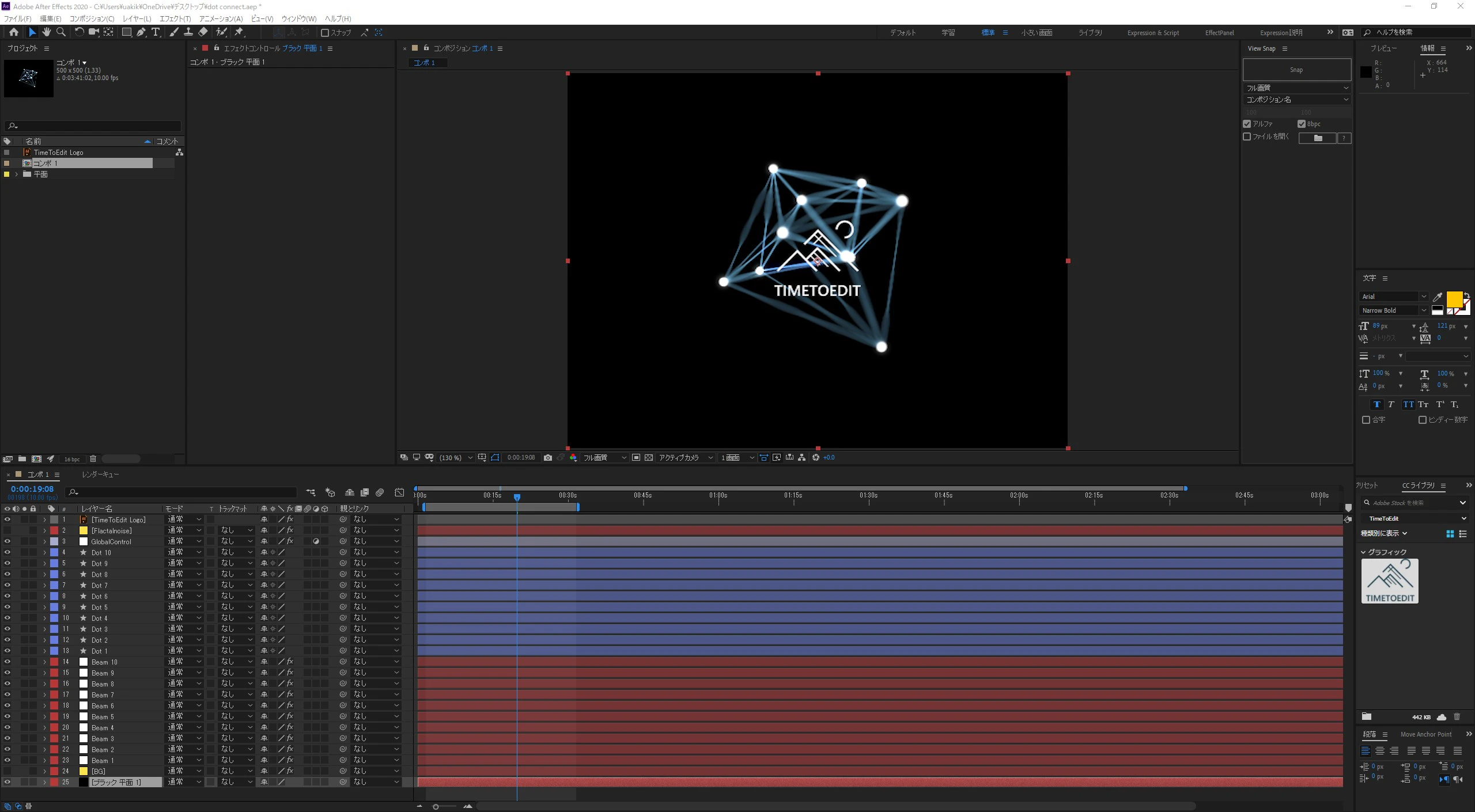Click the delete trash icon in Project panel
Image resolution: width=1475 pixels, height=812 pixels.
pos(93,459)
